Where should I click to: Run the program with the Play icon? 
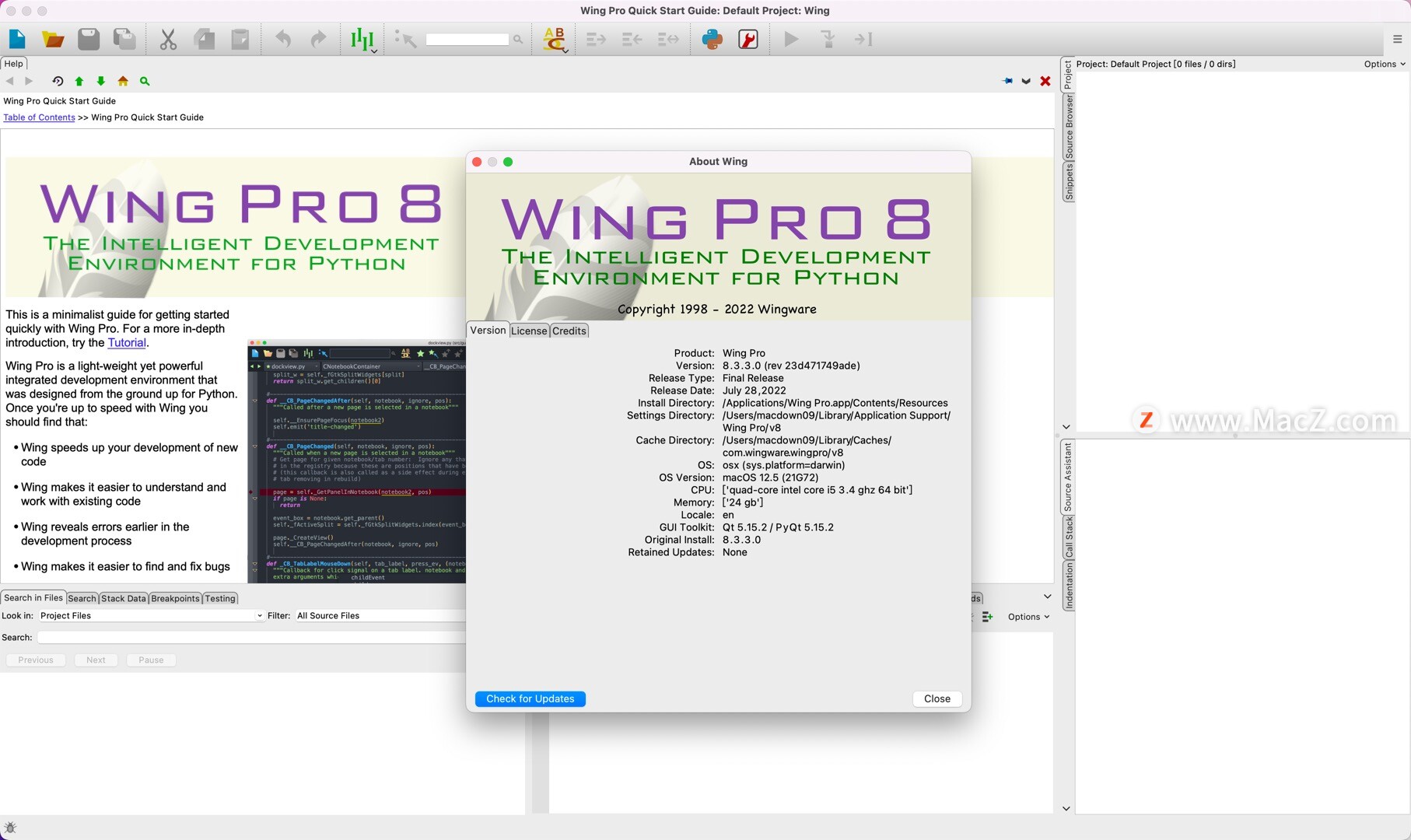[x=790, y=39]
